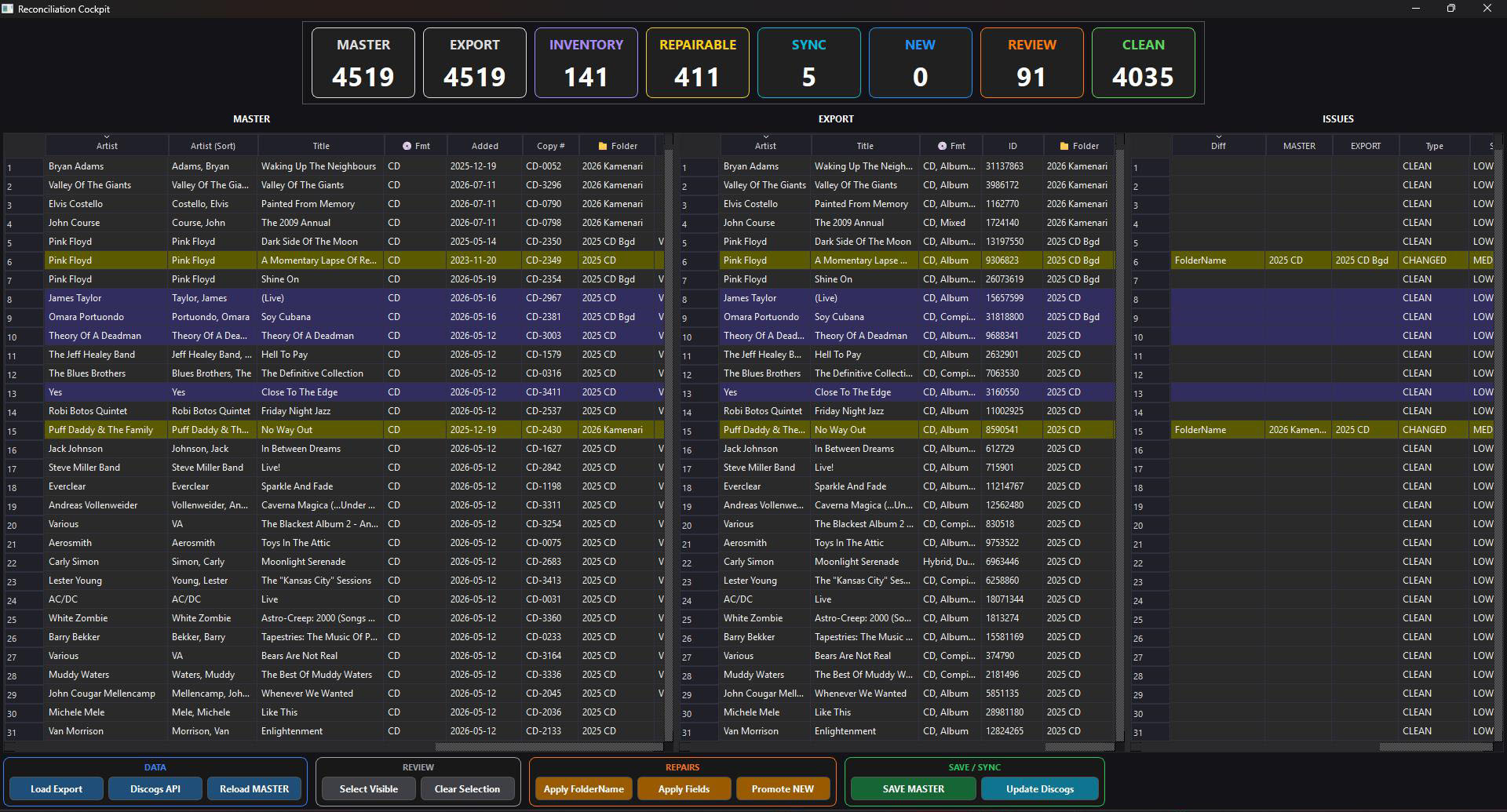Click the Update Discogs button
Screen dimensions: 1507x812
click(x=1040, y=788)
